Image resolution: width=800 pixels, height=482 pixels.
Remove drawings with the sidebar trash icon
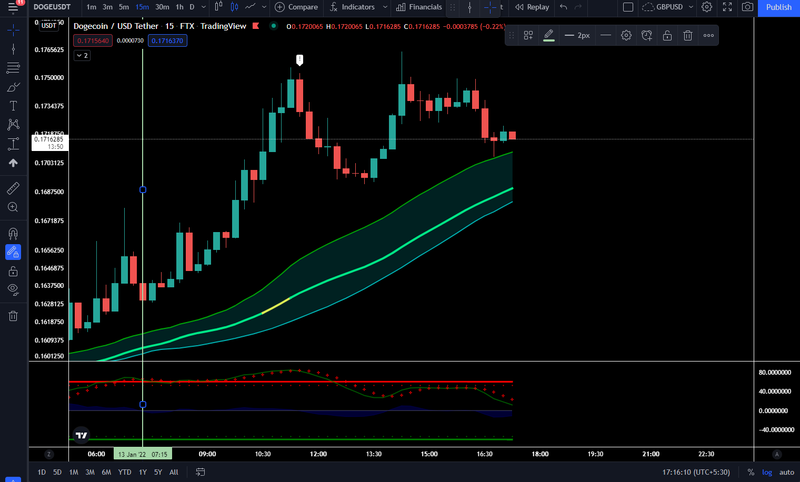click(13, 316)
